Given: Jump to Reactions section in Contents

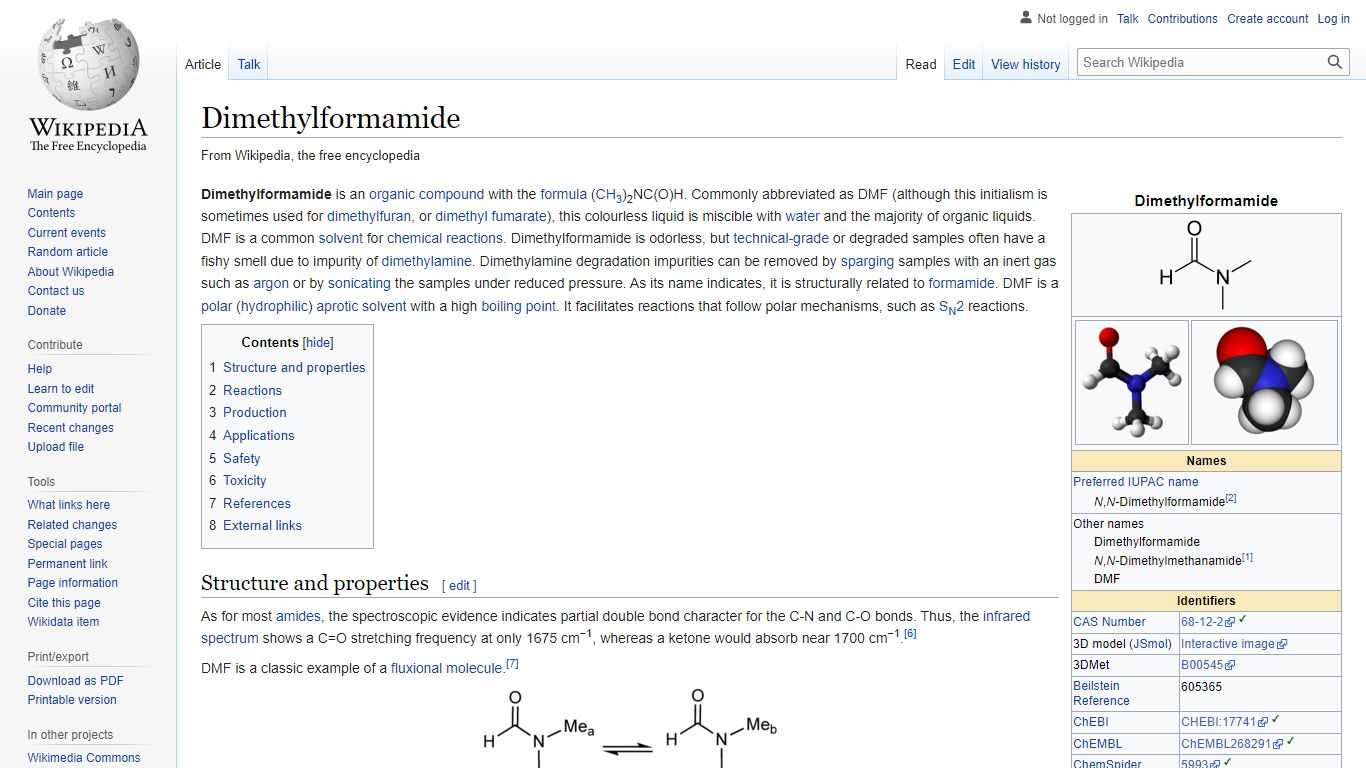Looking at the screenshot, I should [x=252, y=390].
